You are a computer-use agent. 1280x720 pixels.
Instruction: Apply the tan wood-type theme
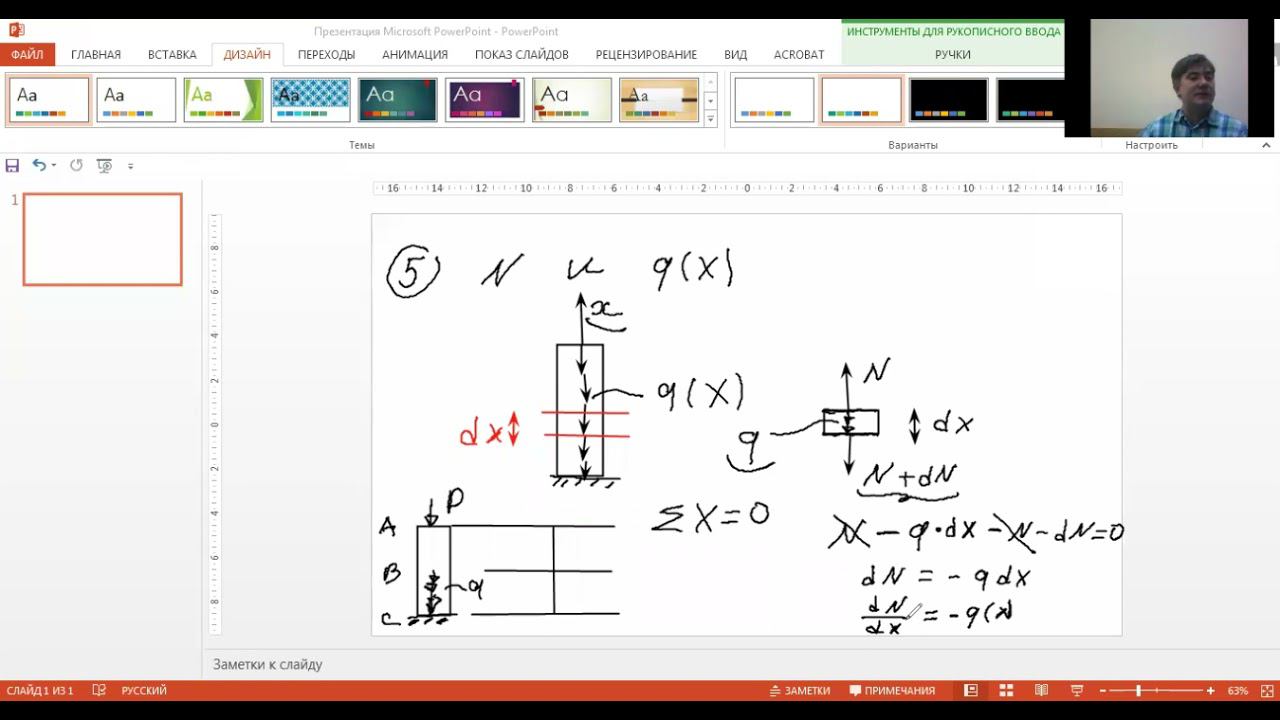(x=659, y=100)
